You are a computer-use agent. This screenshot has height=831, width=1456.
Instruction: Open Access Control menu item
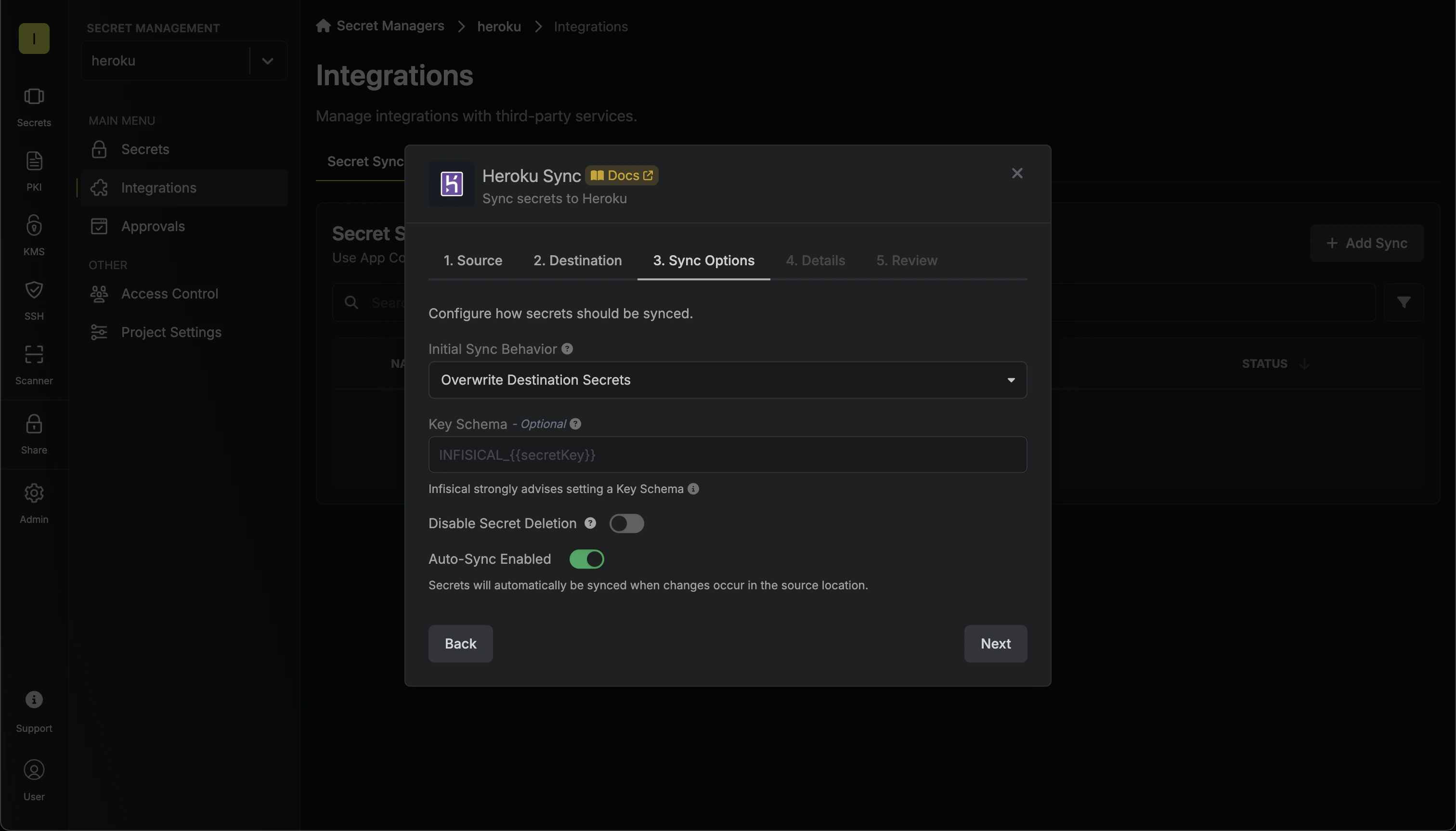(x=184, y=294)
